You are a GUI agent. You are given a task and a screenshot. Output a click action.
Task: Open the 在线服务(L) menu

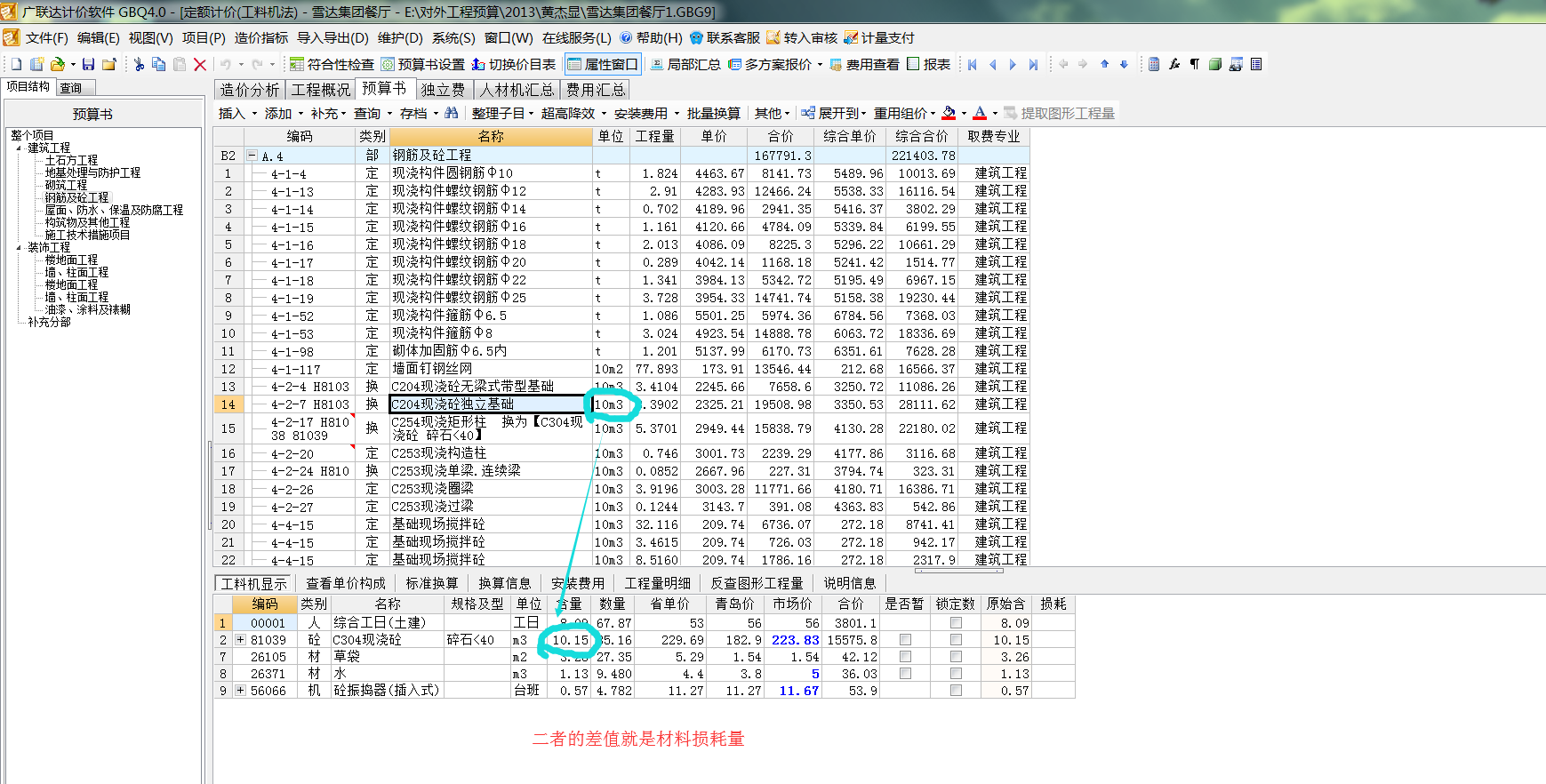577,37
